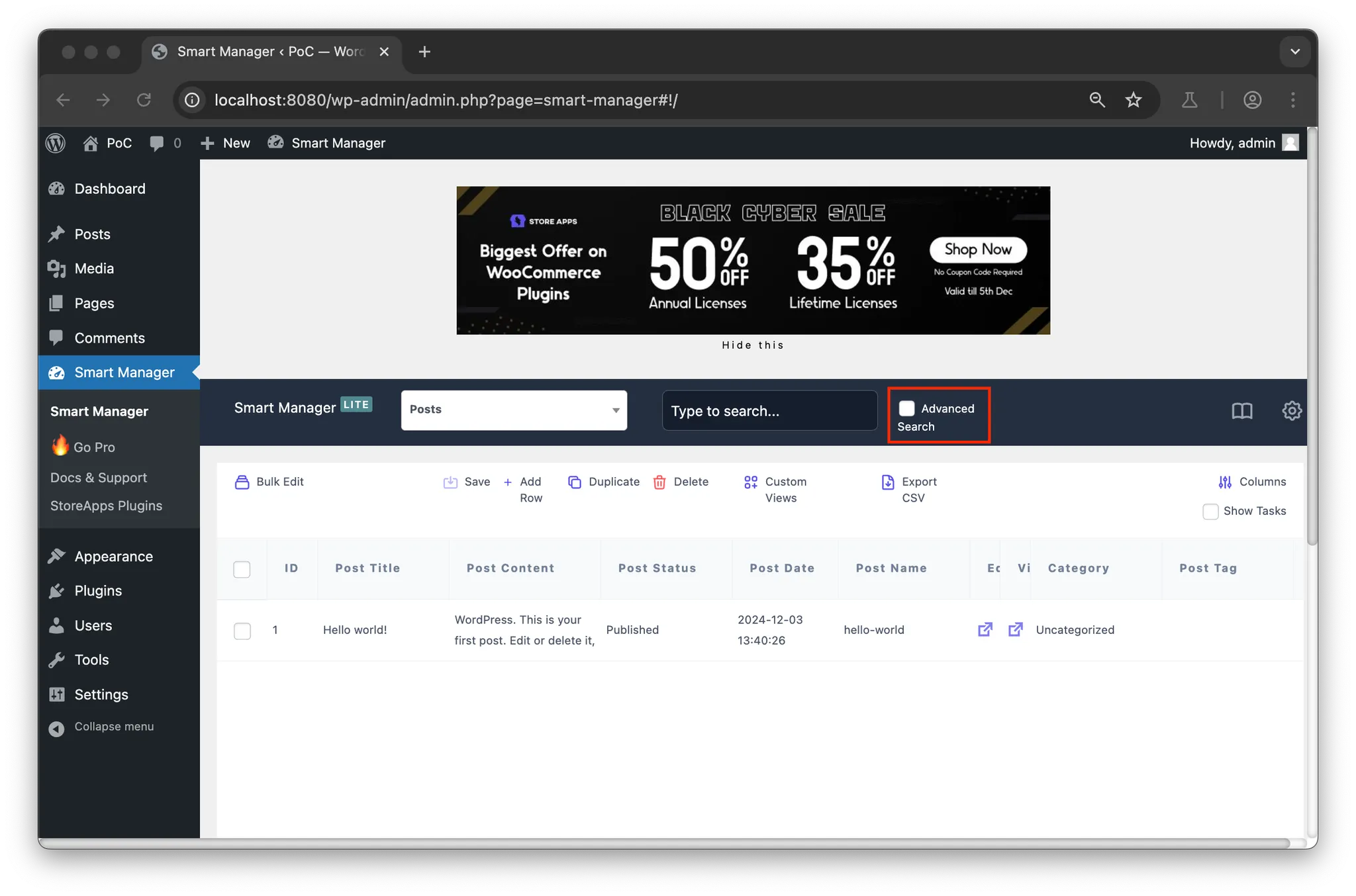The height and width of the screenshot is (896, 1356).
Task: Open the documentation book icon
Action: 1241,411
